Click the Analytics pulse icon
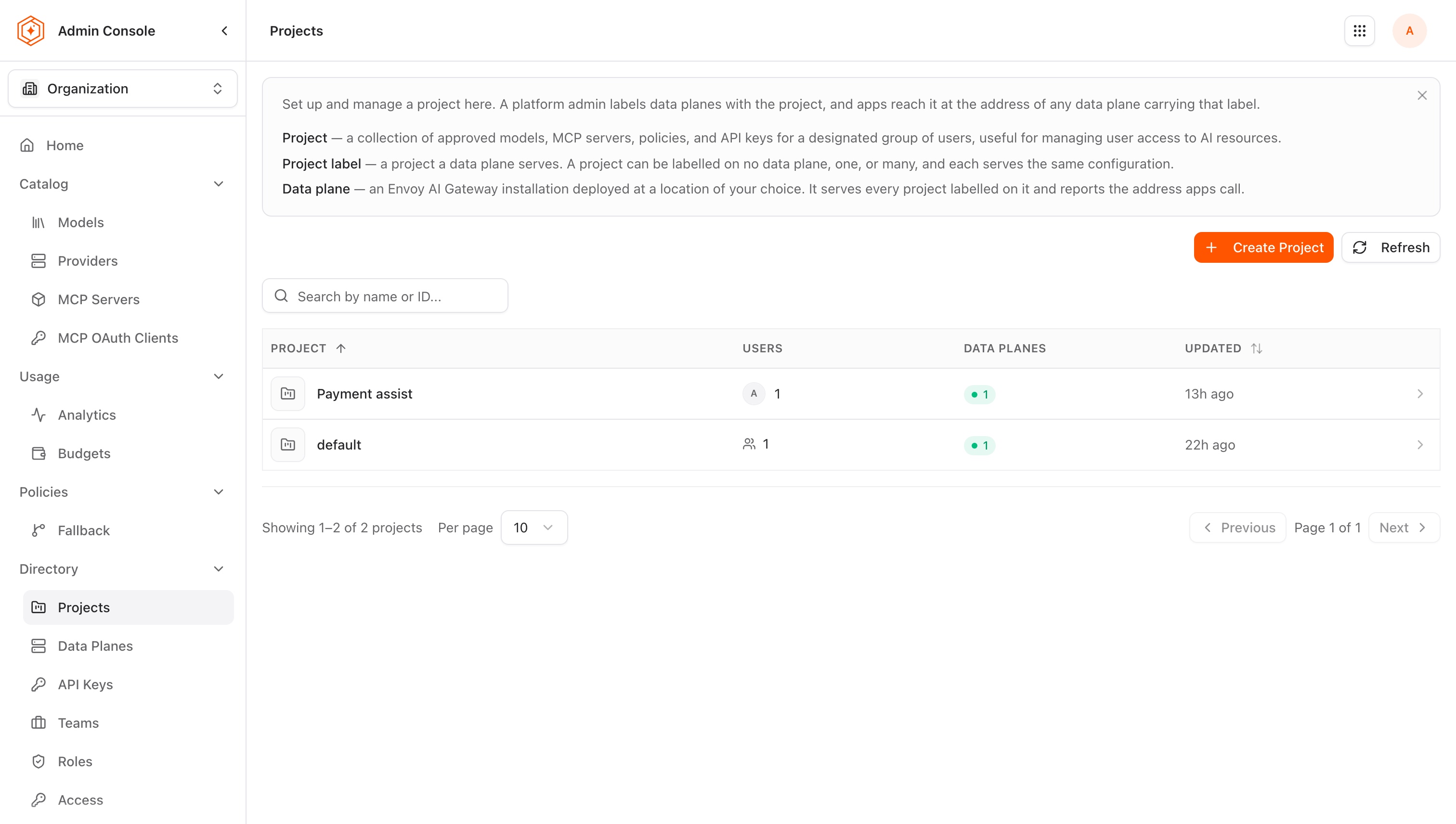Viewport: 1456px width, 824px height. pyautogui.click(x=39, y=415)
